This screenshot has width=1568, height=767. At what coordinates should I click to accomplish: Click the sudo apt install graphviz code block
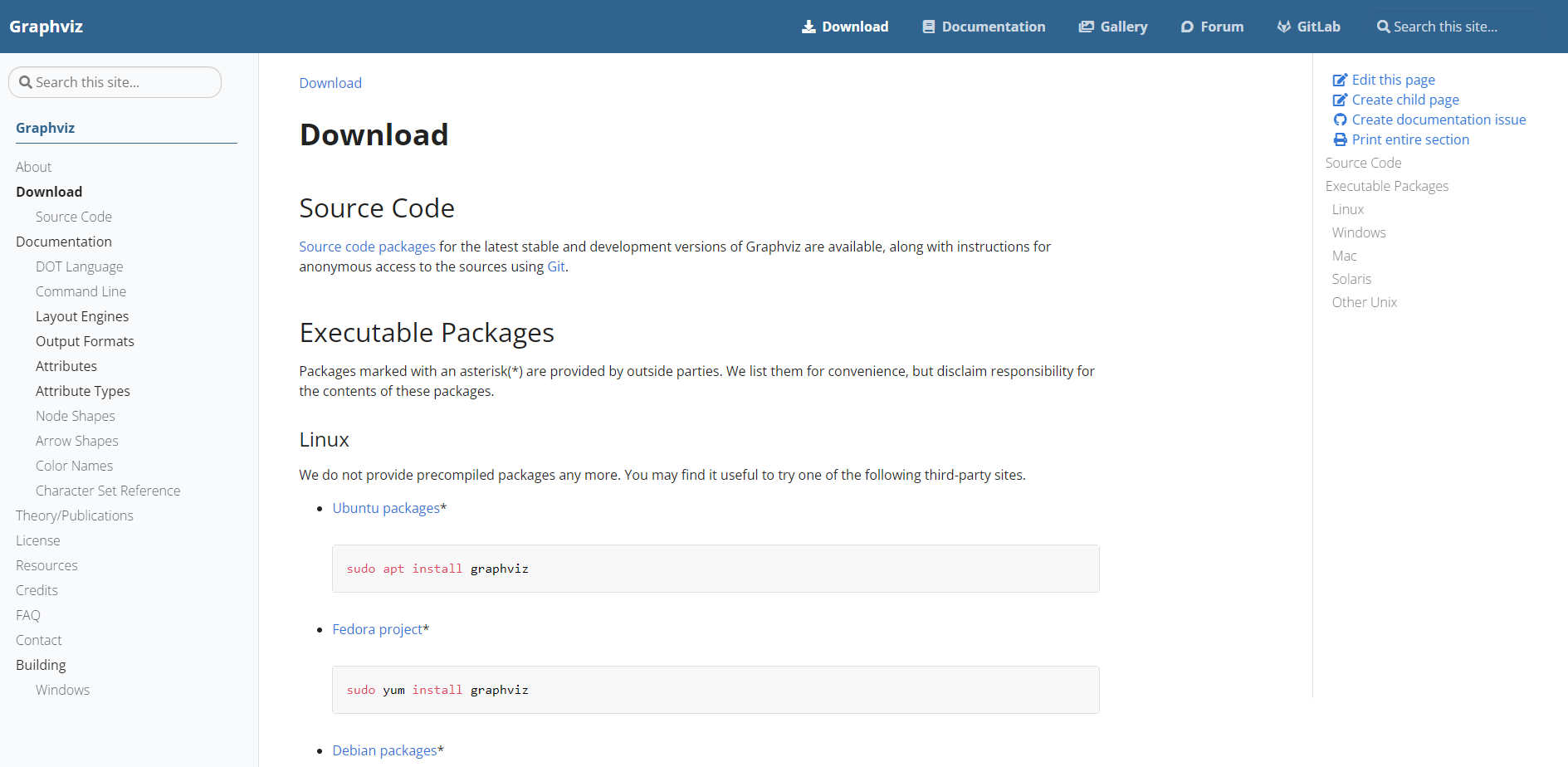(x=716, y=569)
